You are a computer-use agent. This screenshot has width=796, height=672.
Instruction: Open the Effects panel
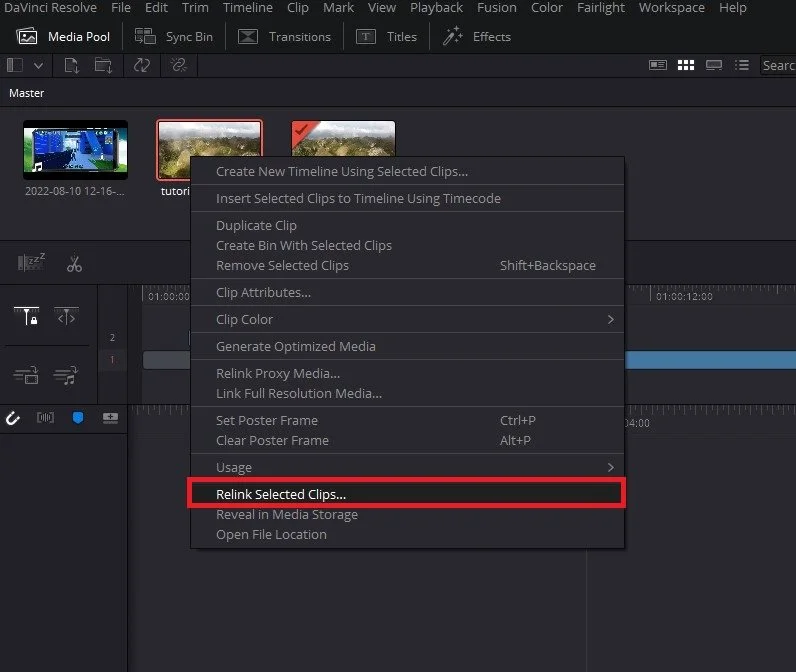tap(476, 37)
